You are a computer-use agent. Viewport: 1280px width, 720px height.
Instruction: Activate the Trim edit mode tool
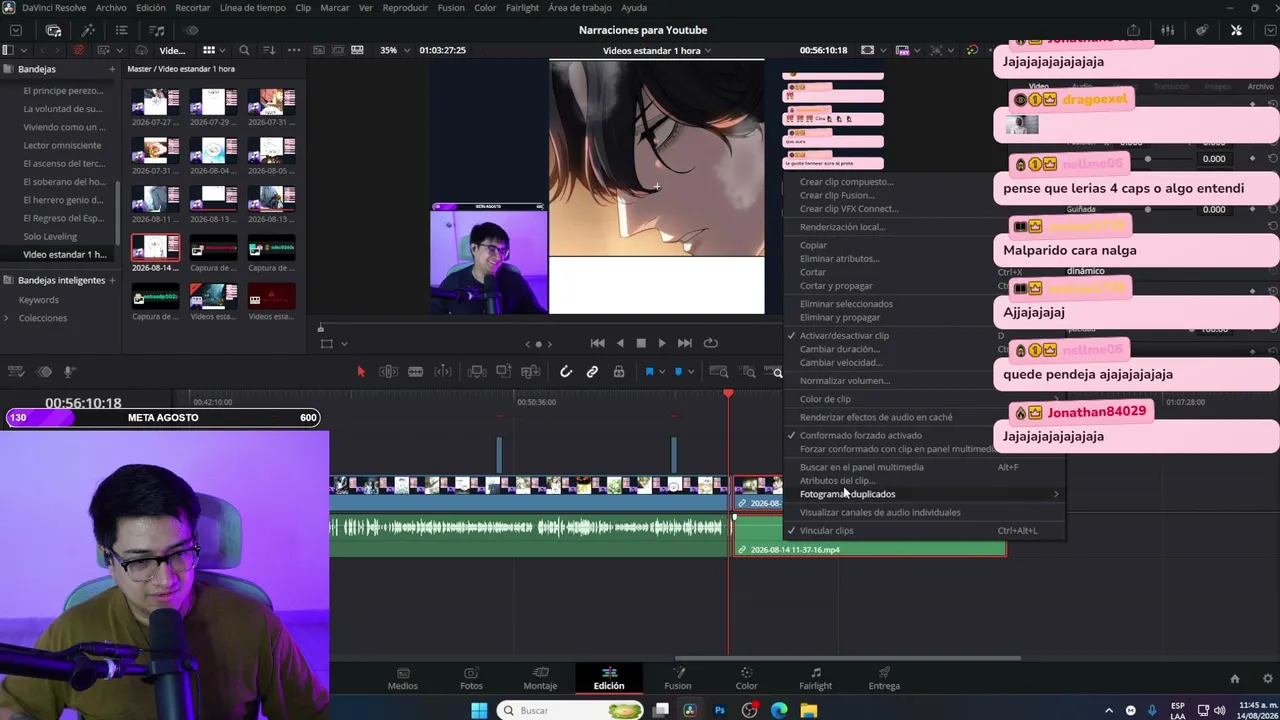pos(389,372)
